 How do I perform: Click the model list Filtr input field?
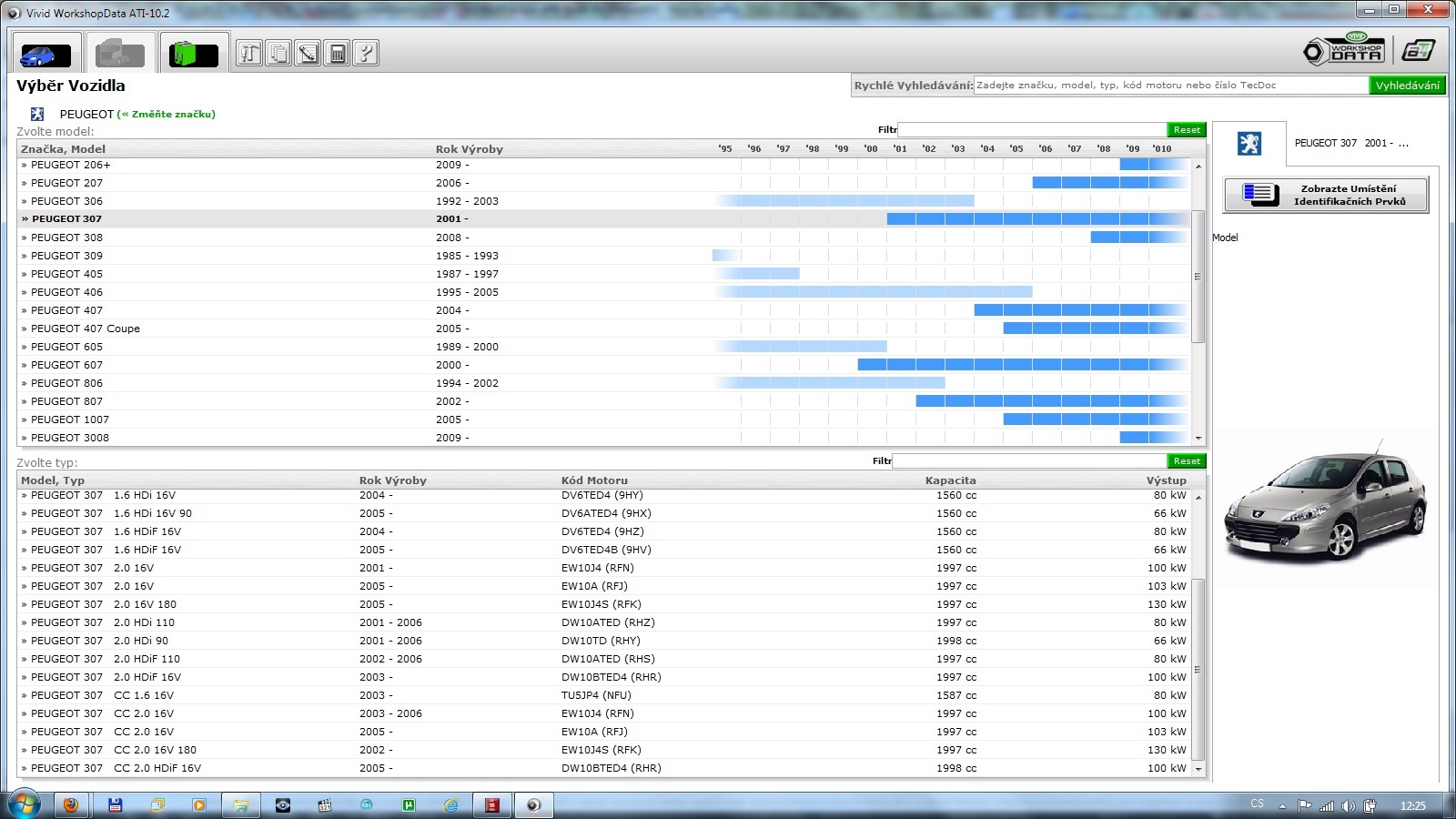point(1032,130)
